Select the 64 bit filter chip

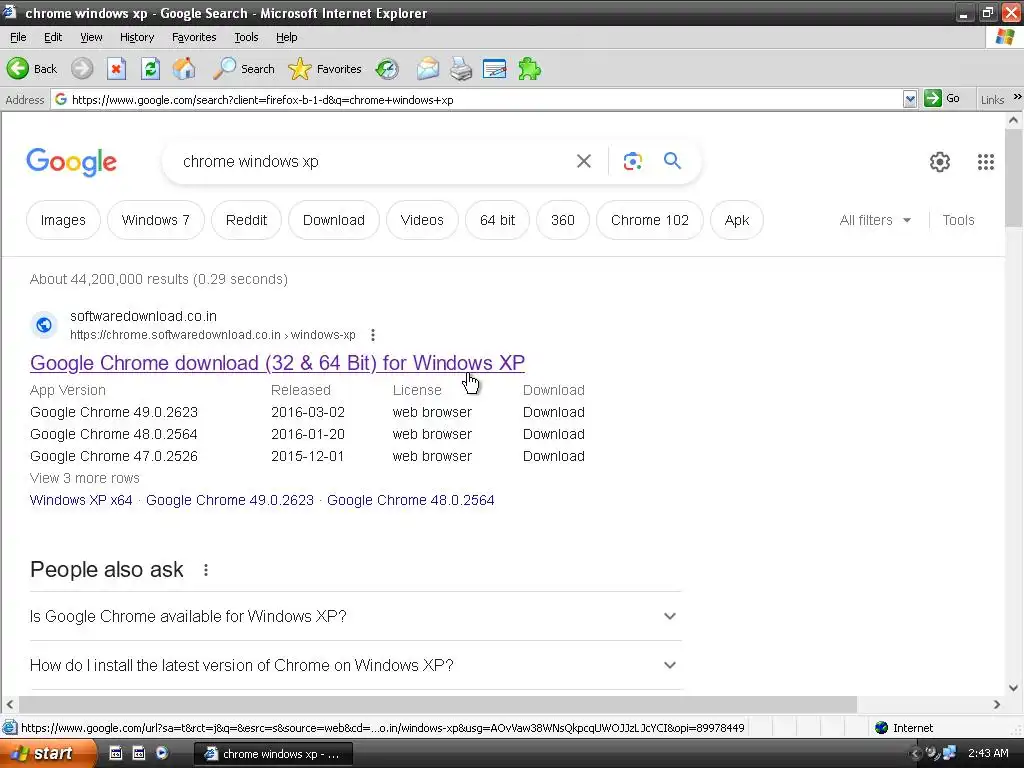(497, 220)
